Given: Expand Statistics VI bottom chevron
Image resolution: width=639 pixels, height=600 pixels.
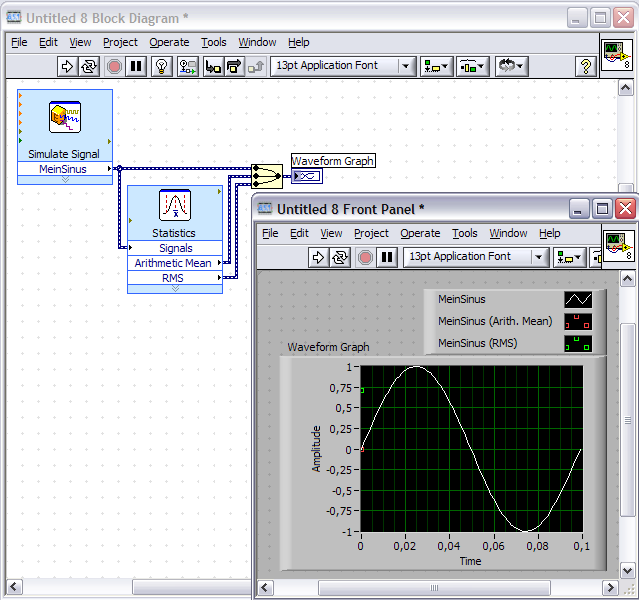Looking at the screenshot, I should pyautogui.click(x=174, y=289).
